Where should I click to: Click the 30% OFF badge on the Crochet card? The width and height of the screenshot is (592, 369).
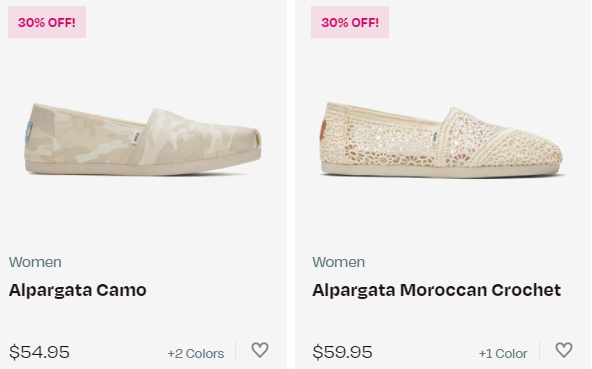click(350, 22)
